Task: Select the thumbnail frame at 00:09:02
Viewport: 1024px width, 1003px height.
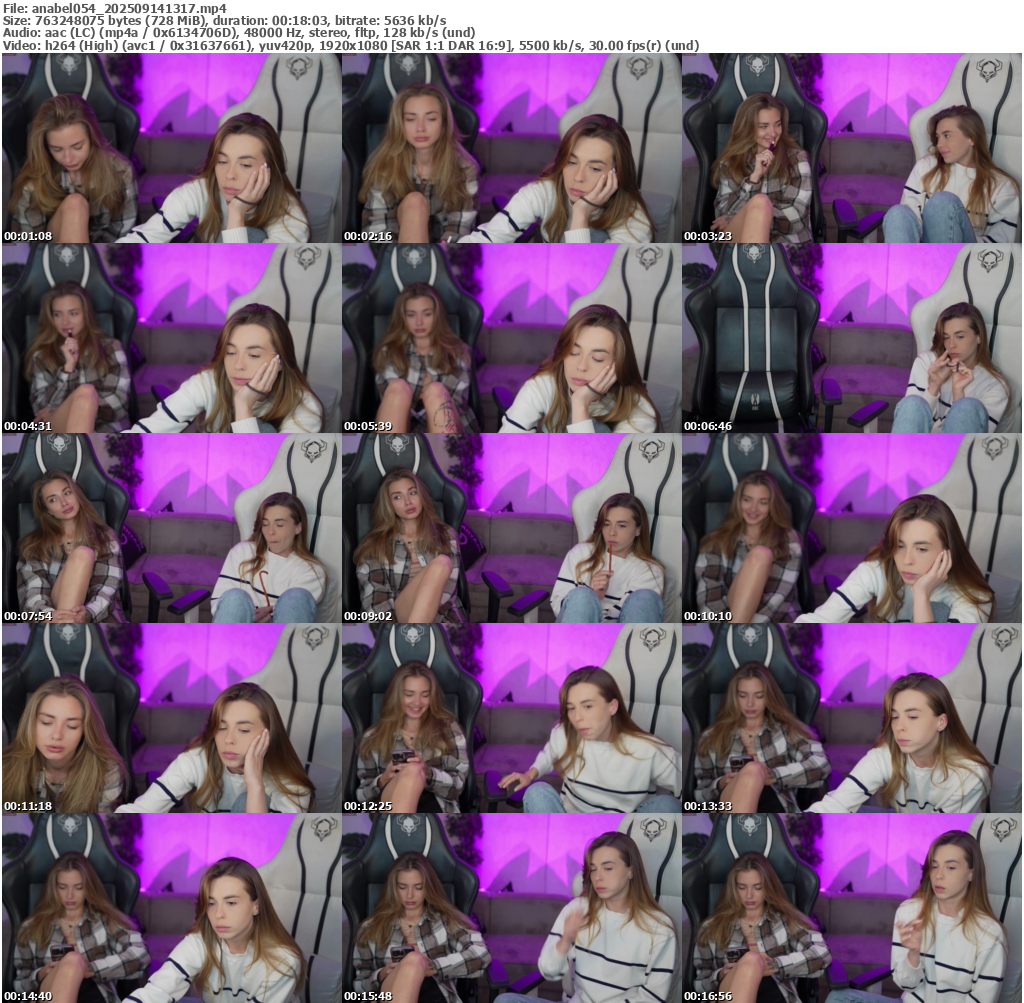Action: pos(511,528)
